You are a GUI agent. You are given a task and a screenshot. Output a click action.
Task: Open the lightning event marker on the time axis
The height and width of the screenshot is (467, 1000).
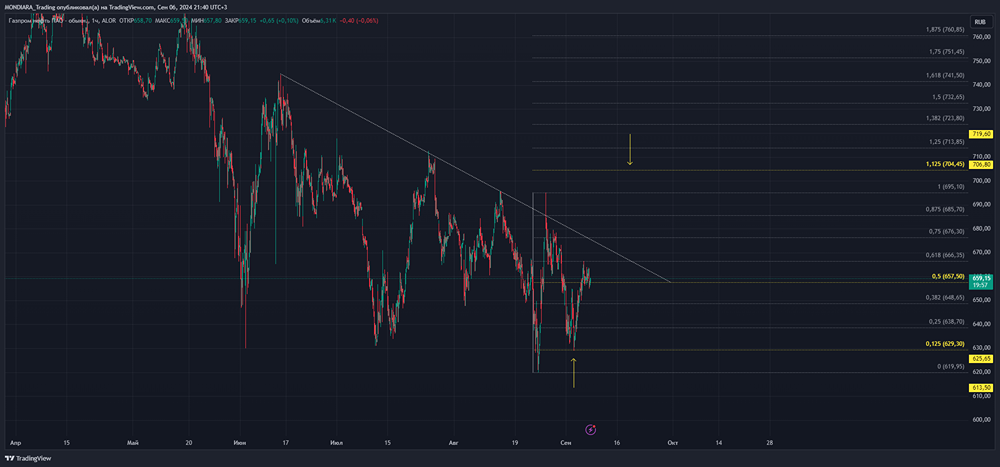(591, 429)
